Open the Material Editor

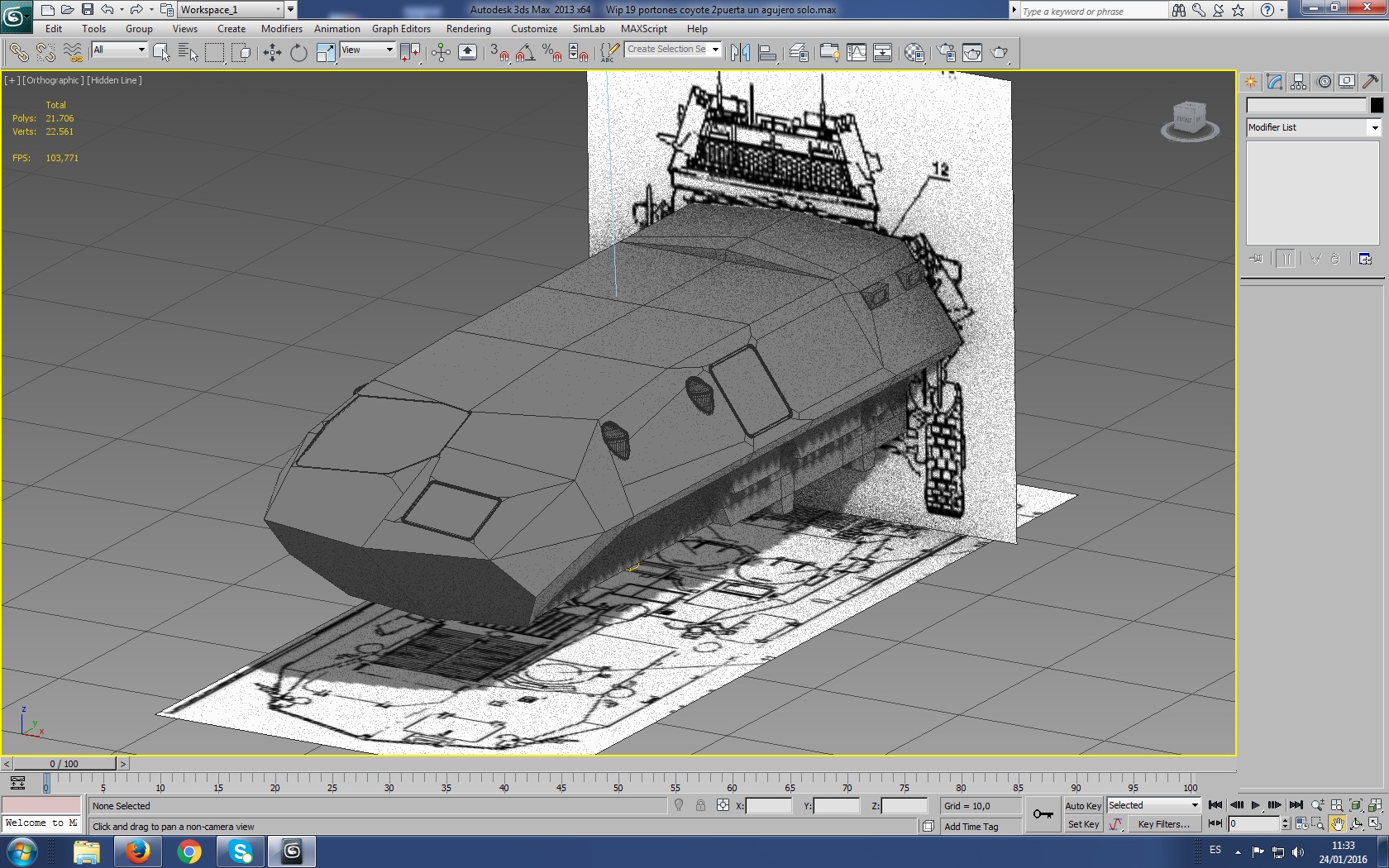coord(914,53)
